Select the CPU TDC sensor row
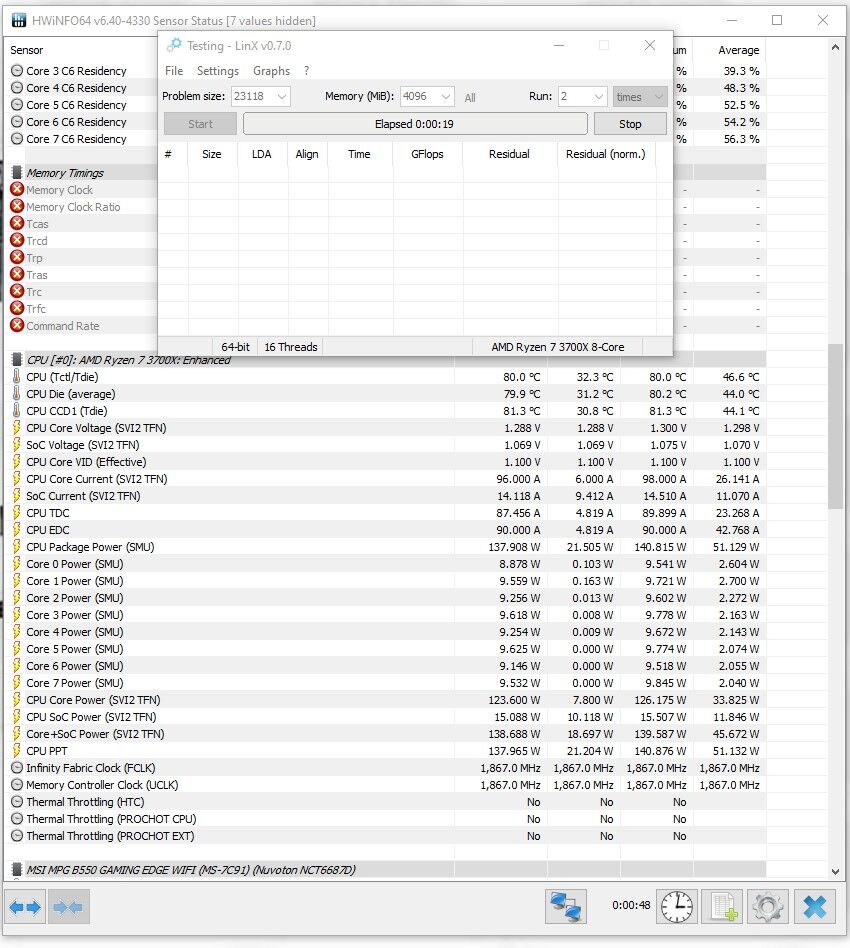 click(x=385, y=513)
